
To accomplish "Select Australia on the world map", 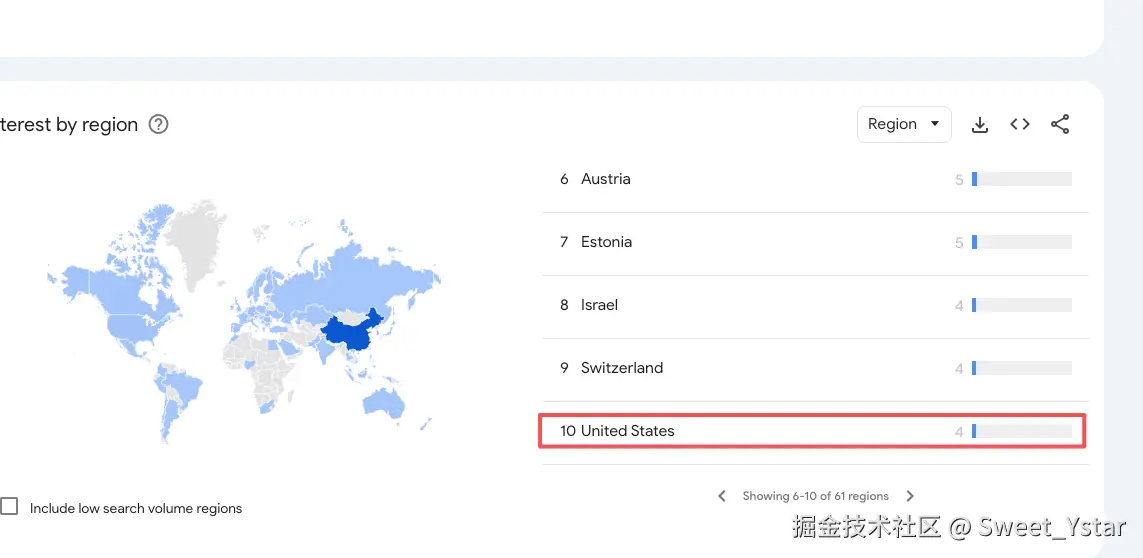I will point(384,402).
